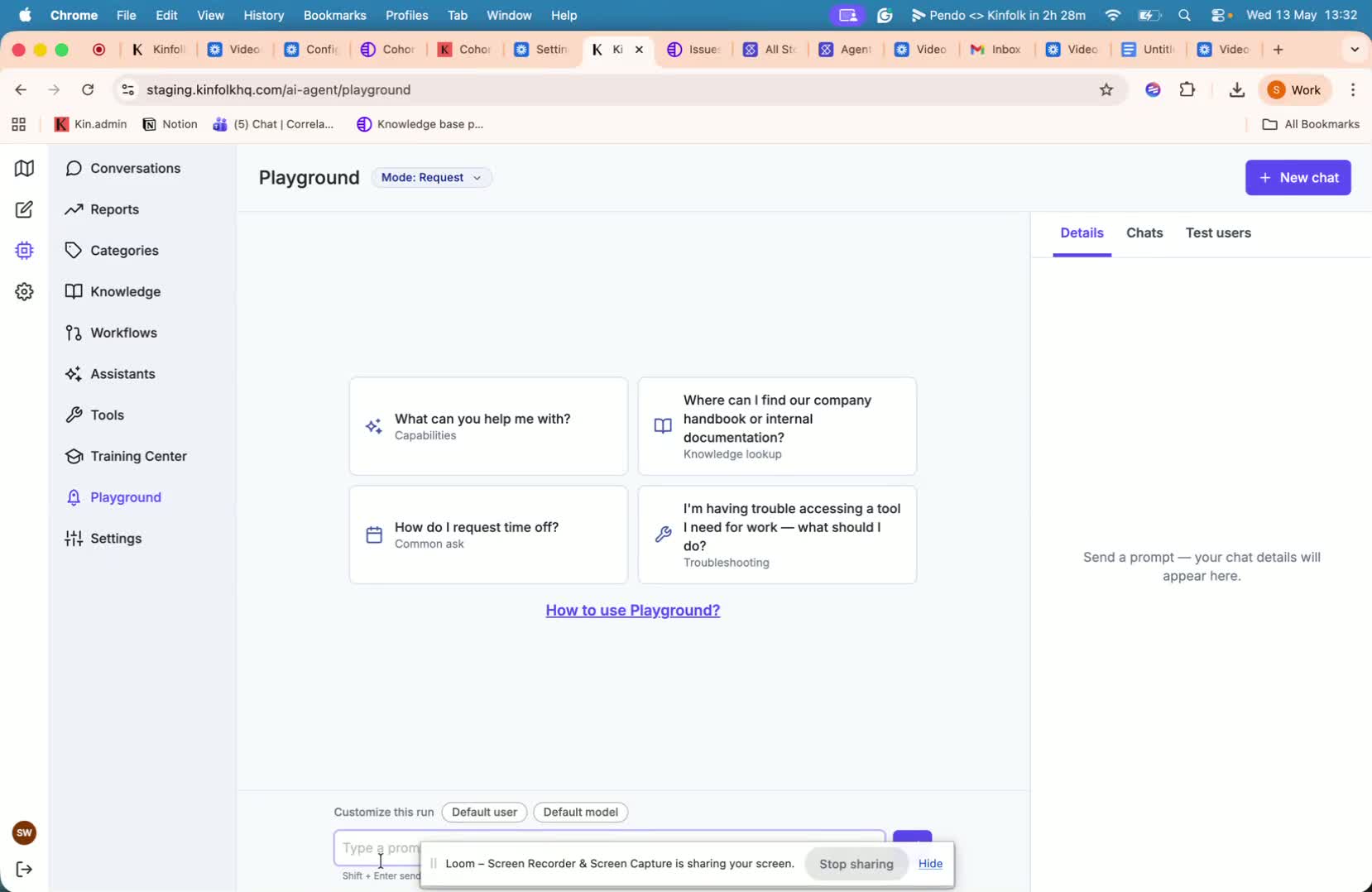Open the Mode: Request dropdown

coord(431,177)
